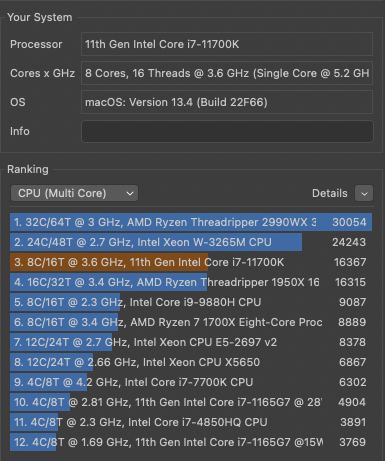Click the empty Info input field

[227, 131]
